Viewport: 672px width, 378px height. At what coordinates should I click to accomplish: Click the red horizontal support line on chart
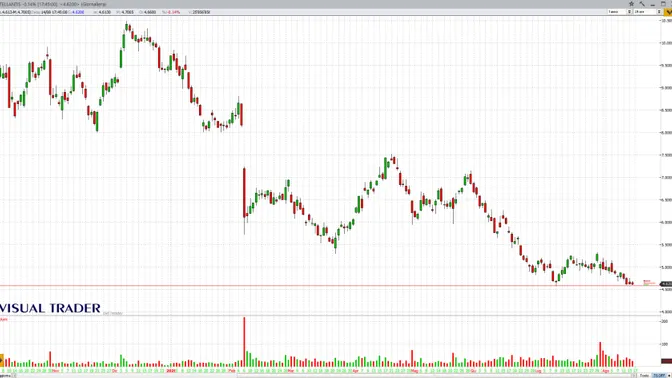(x=330, y=285)
